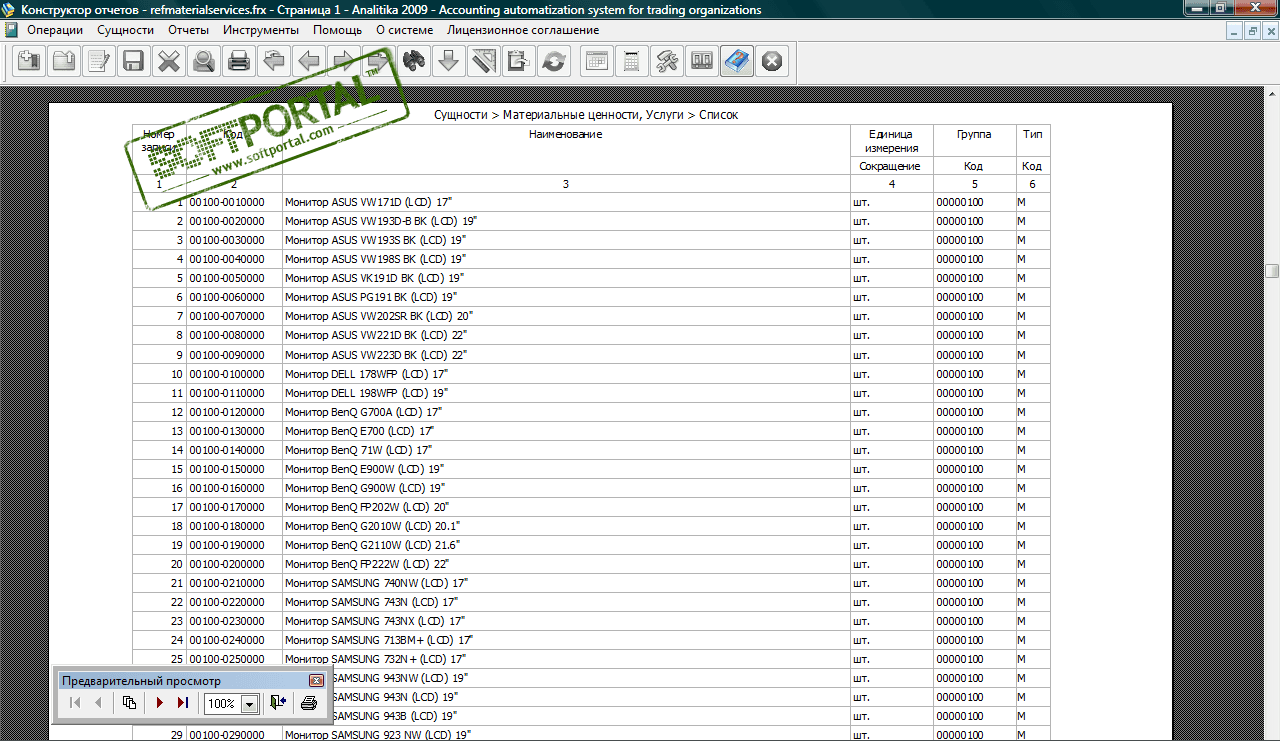This screenshot has width=1280, height=741.
Task: Click the go-to-page icon in preview toolbar
Action: point(129,703)
